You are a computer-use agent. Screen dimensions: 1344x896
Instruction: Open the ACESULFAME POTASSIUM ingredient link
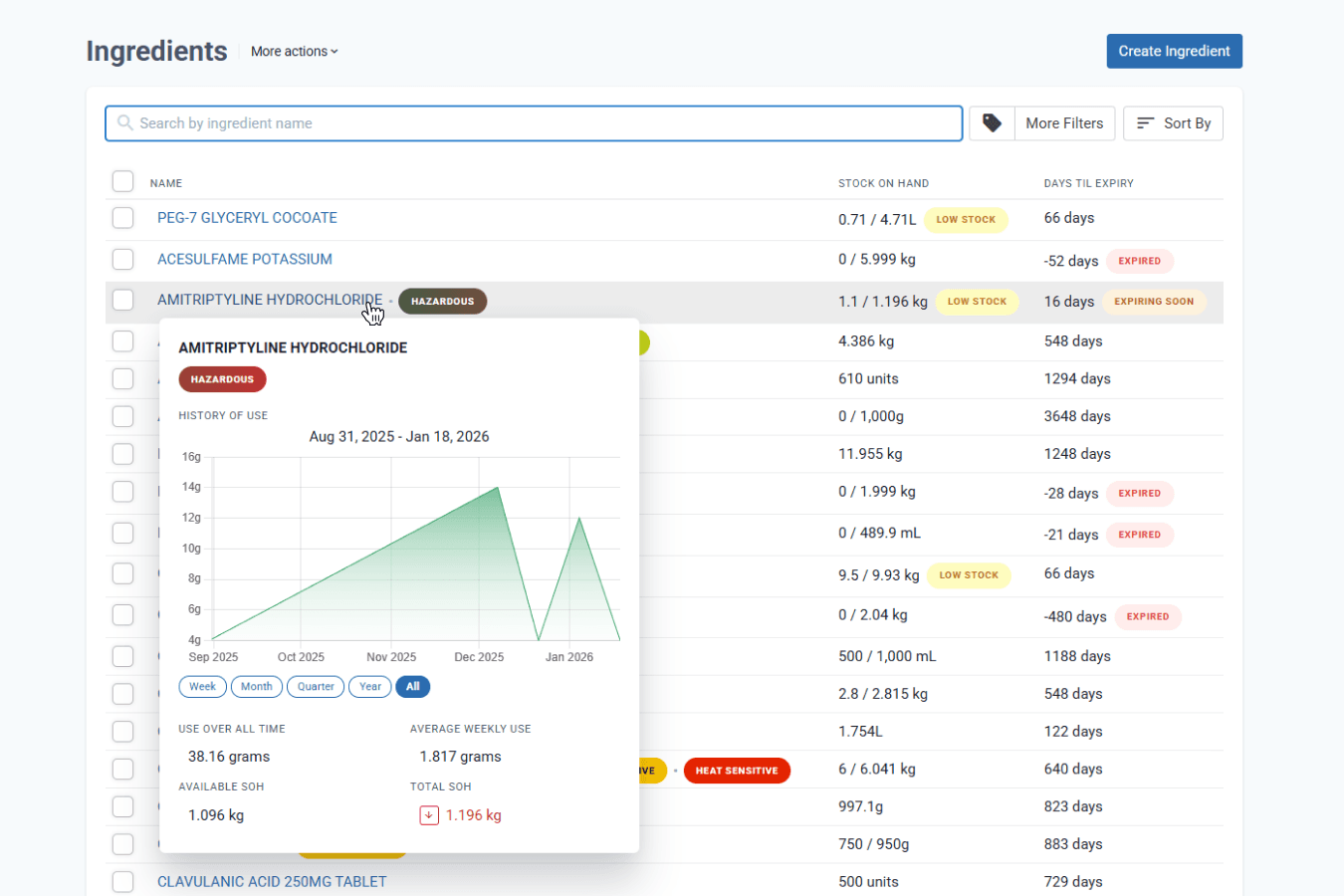pyautogui.click(x=245, y=259)
